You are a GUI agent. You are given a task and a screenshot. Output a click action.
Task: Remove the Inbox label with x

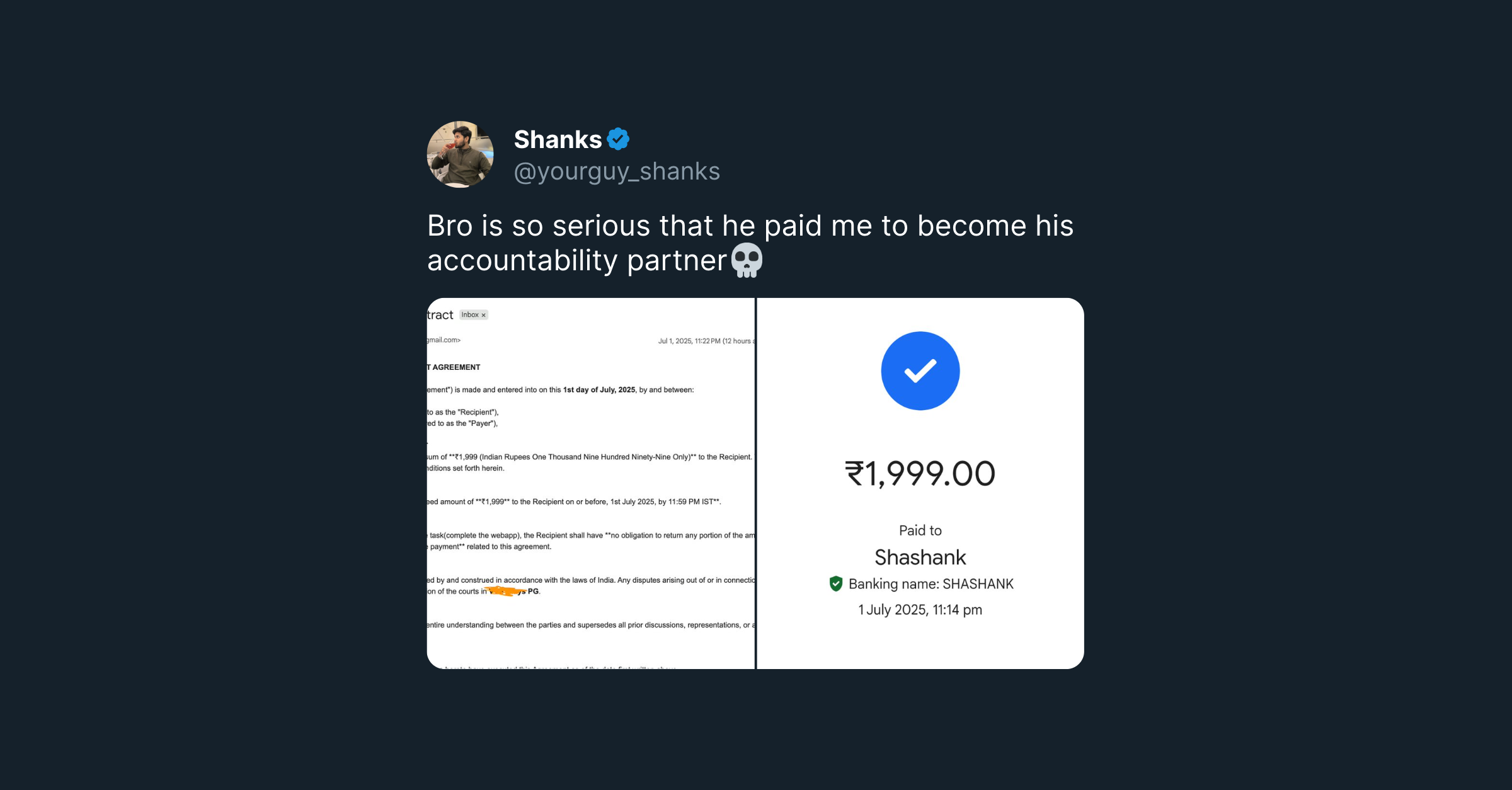(x=484, y=315)
